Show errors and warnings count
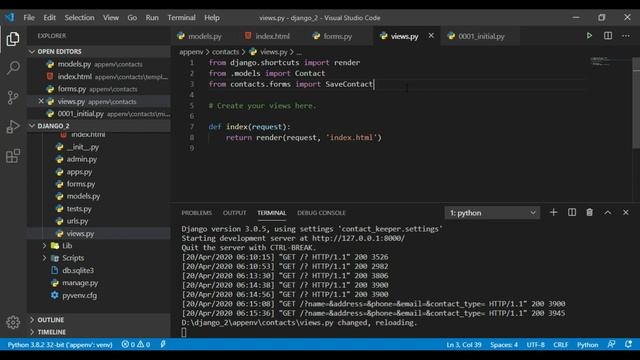The height and width of the screenshot is (360, 640). pos(136,344)
